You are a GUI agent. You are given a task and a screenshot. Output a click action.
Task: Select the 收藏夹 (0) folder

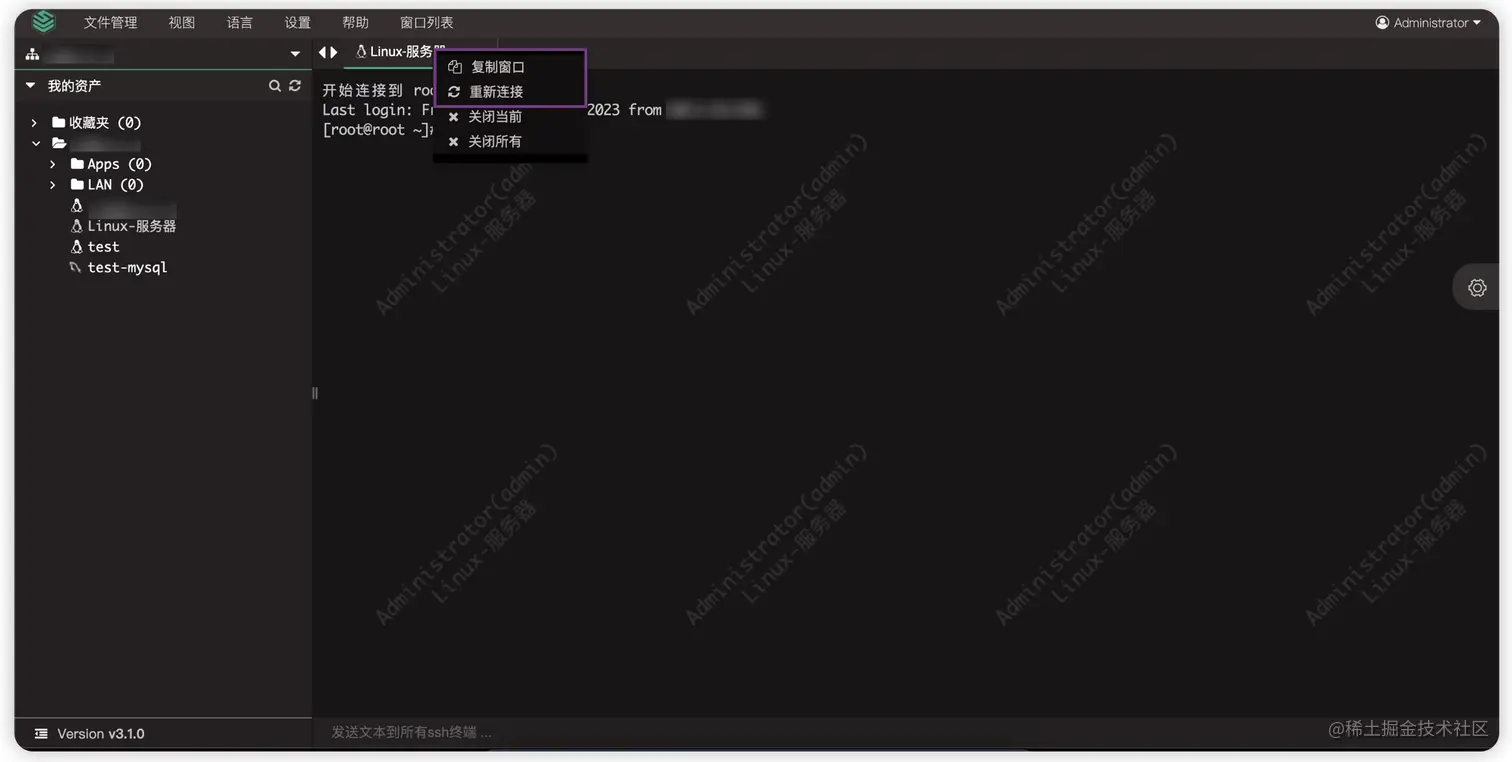pos(97,123)
